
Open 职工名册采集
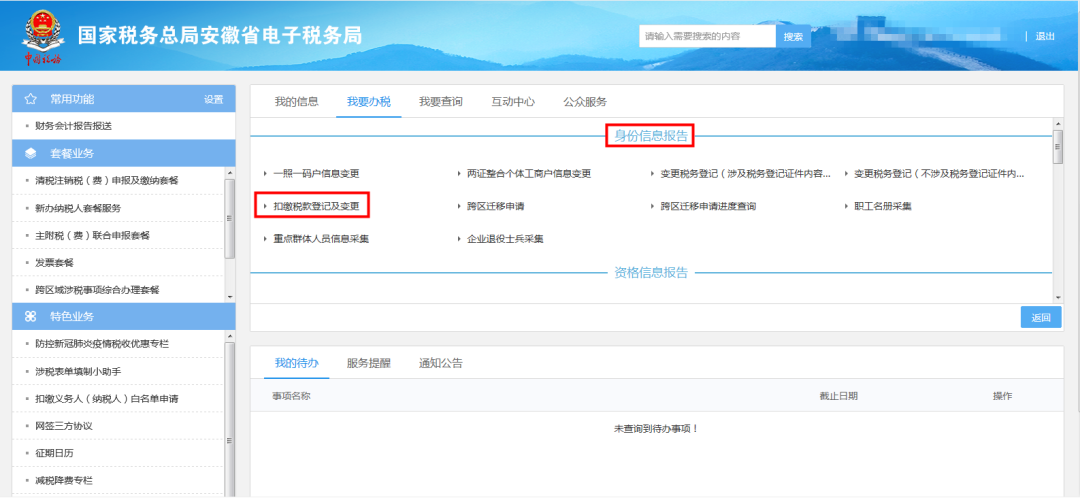pos(883,206)
